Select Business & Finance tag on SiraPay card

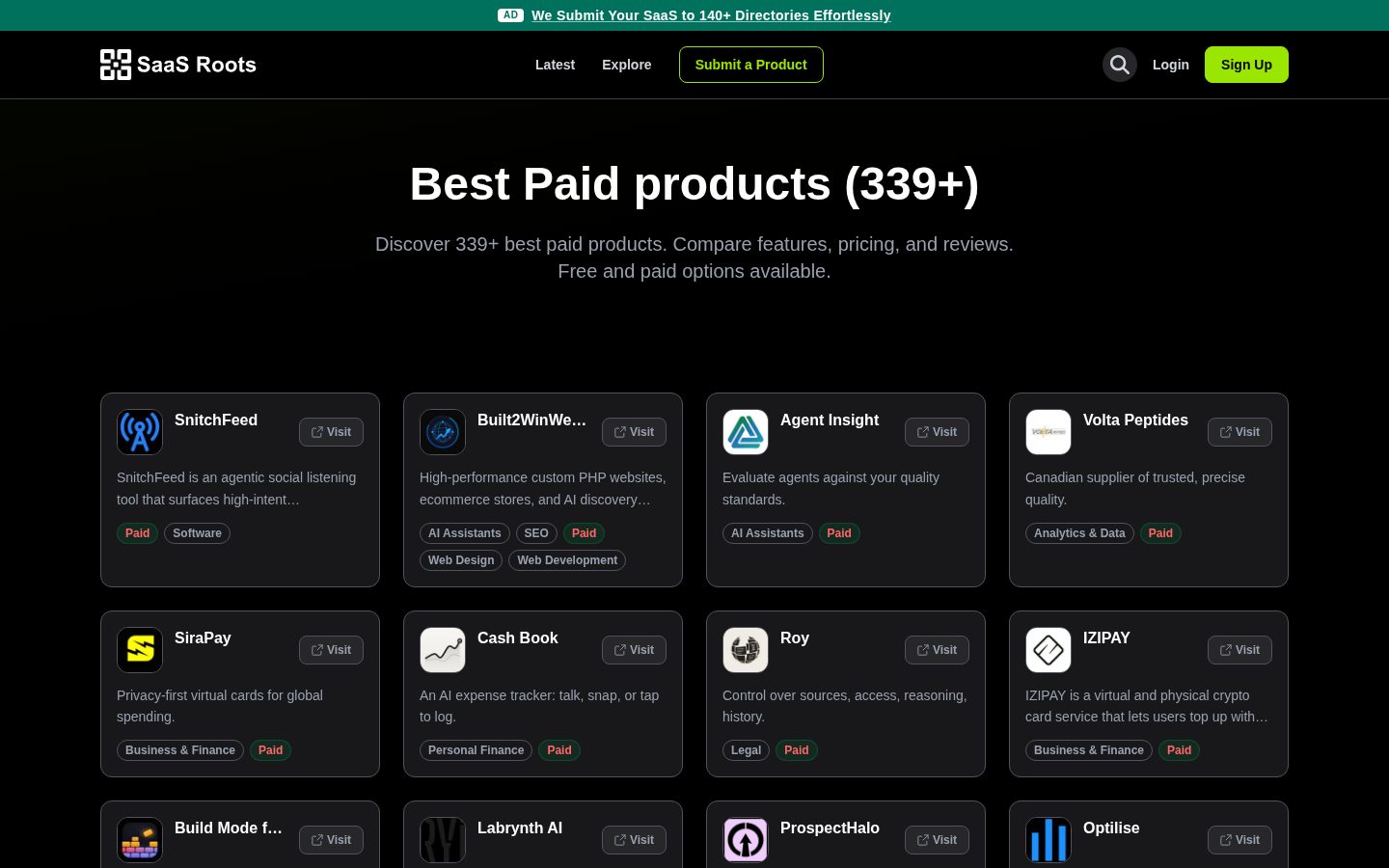pos(180,750)
